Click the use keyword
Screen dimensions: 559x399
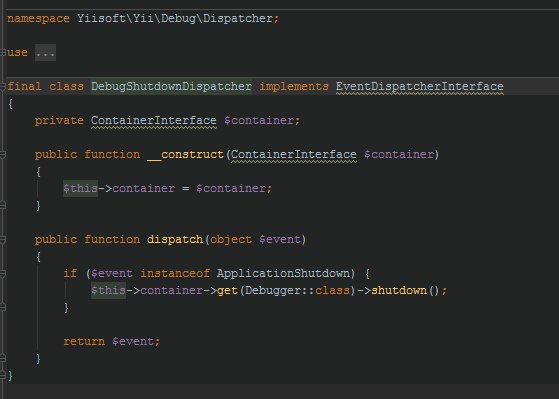[x=17, y=53]
